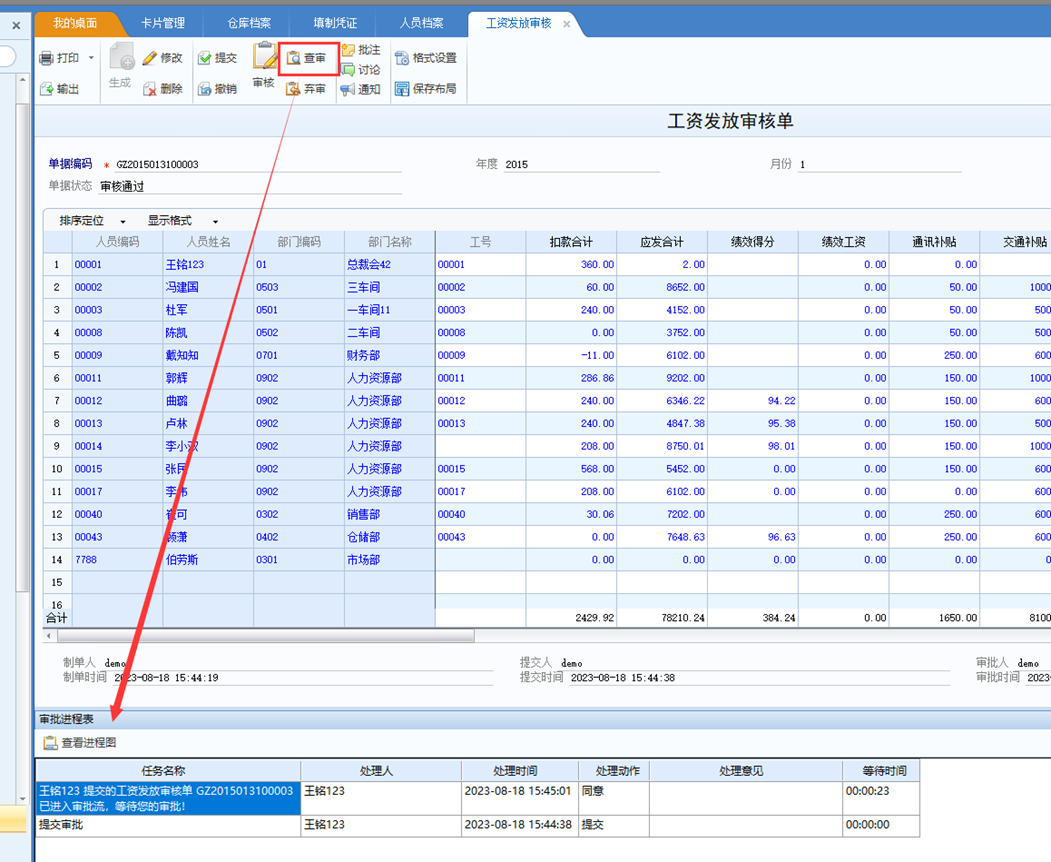Click the 删除 delete icon
This screenshot has height=862, width=1051.
[150, 88]
